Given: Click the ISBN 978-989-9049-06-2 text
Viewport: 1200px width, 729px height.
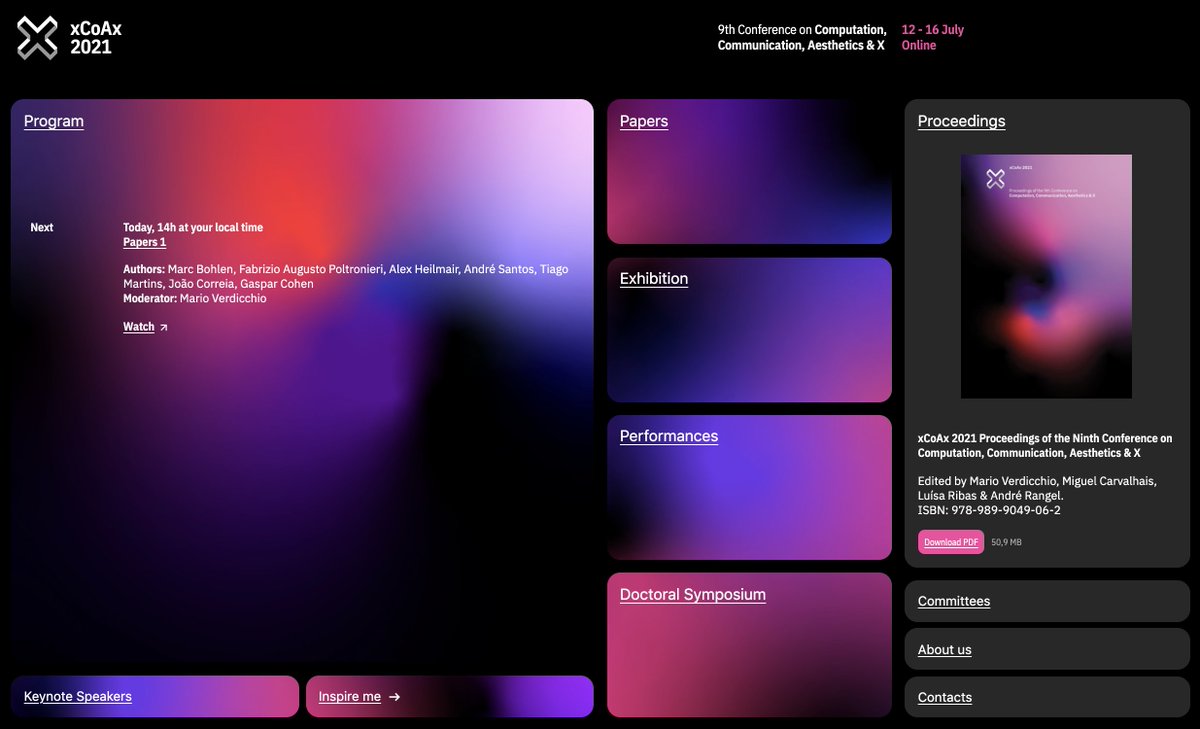Looking at the screenshot, I should pyautogui.click(x=989, y=510).
